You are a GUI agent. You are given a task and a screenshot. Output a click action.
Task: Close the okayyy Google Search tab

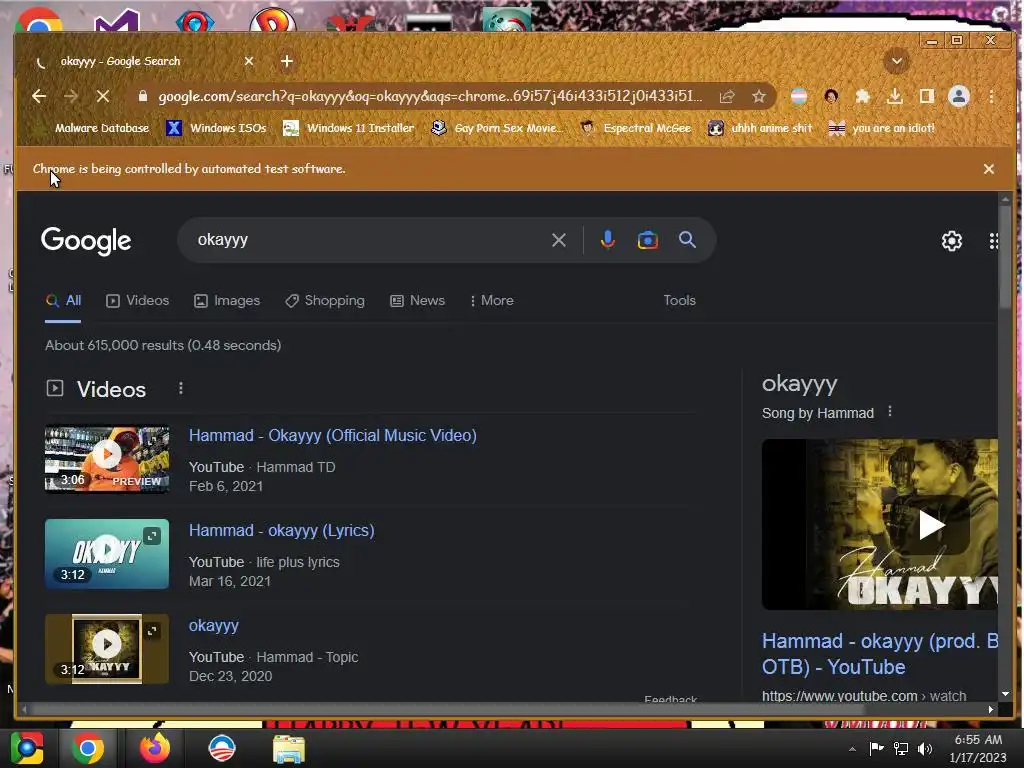pos(249,61)
